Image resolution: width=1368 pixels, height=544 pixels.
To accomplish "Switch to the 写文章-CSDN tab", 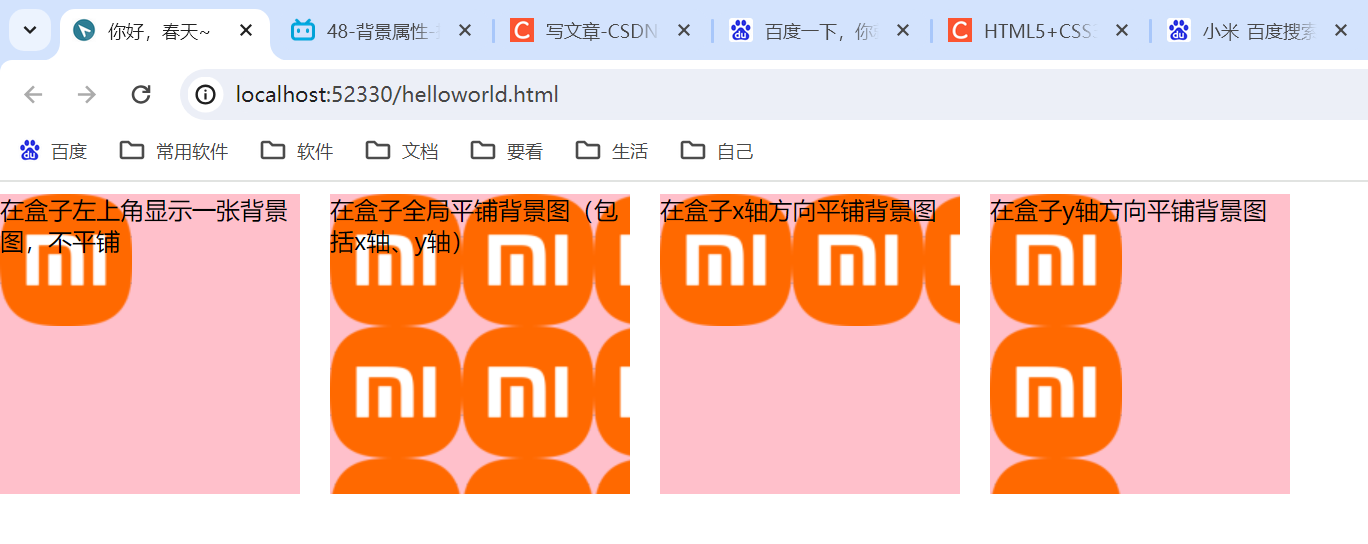I will pos(602,31).
